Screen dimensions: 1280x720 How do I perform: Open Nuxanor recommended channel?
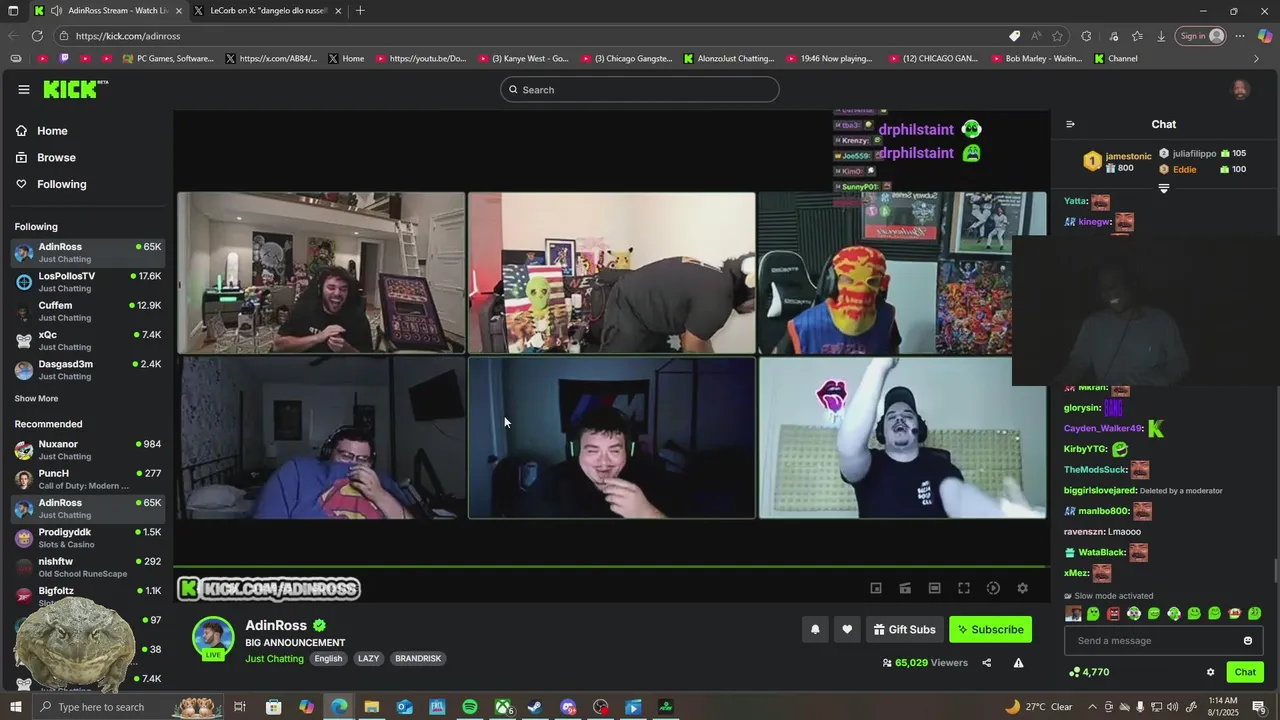point(87,450)
